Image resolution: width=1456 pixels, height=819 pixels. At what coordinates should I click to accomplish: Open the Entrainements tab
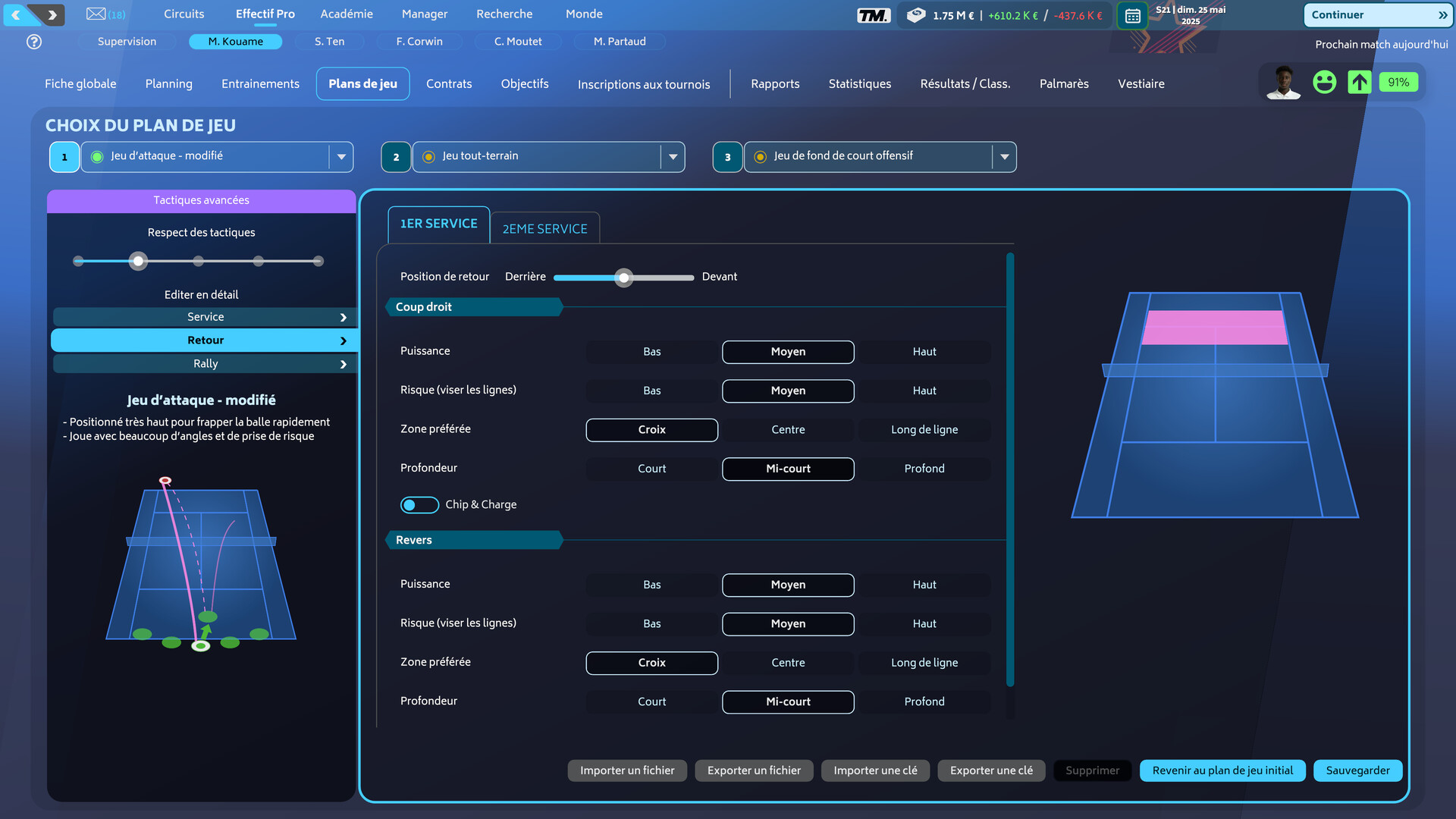point(260,84)
